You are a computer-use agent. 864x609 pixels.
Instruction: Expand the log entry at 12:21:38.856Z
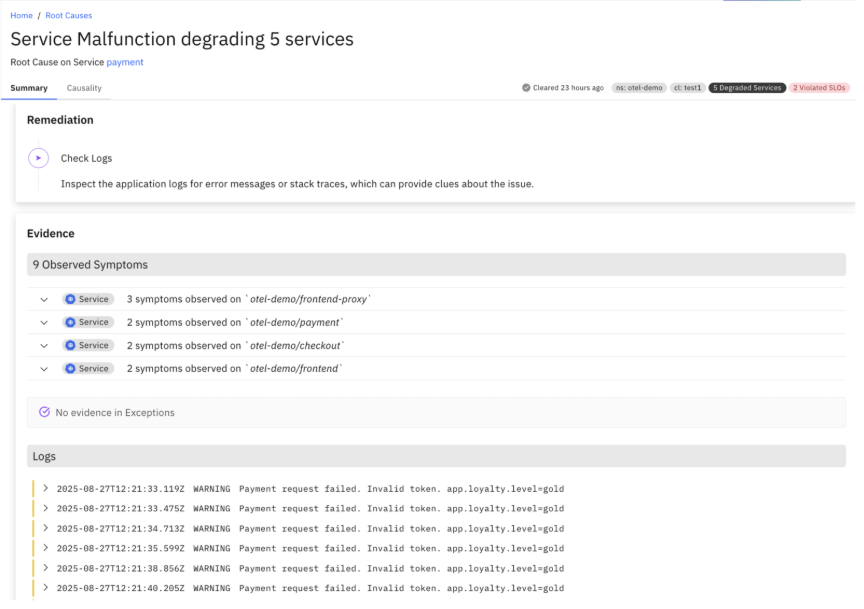click(46, 568)
